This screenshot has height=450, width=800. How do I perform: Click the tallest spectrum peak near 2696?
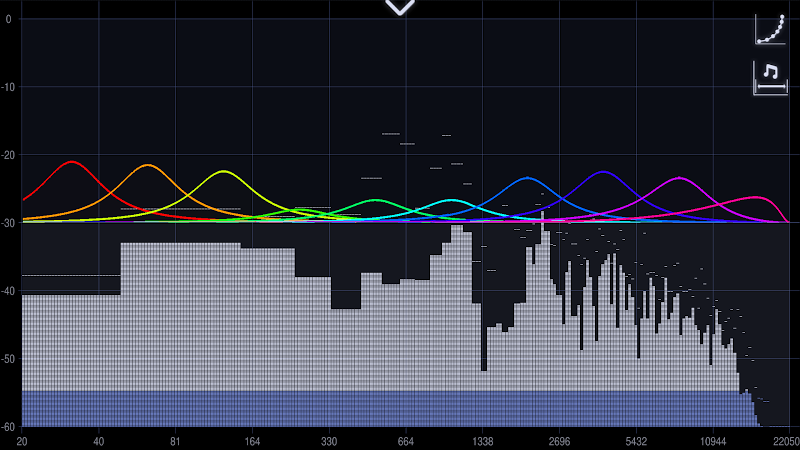coord(542,217)
